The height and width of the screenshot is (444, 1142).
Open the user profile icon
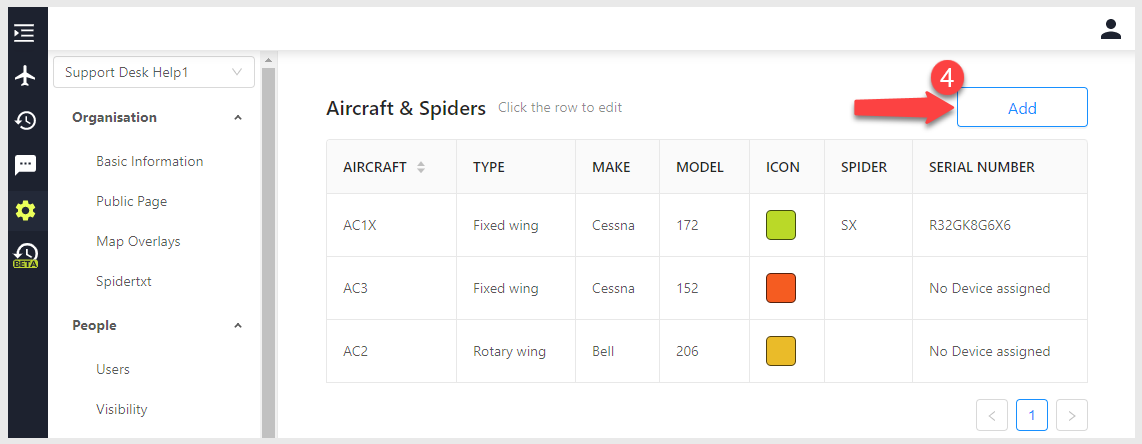pos(1111,29)
